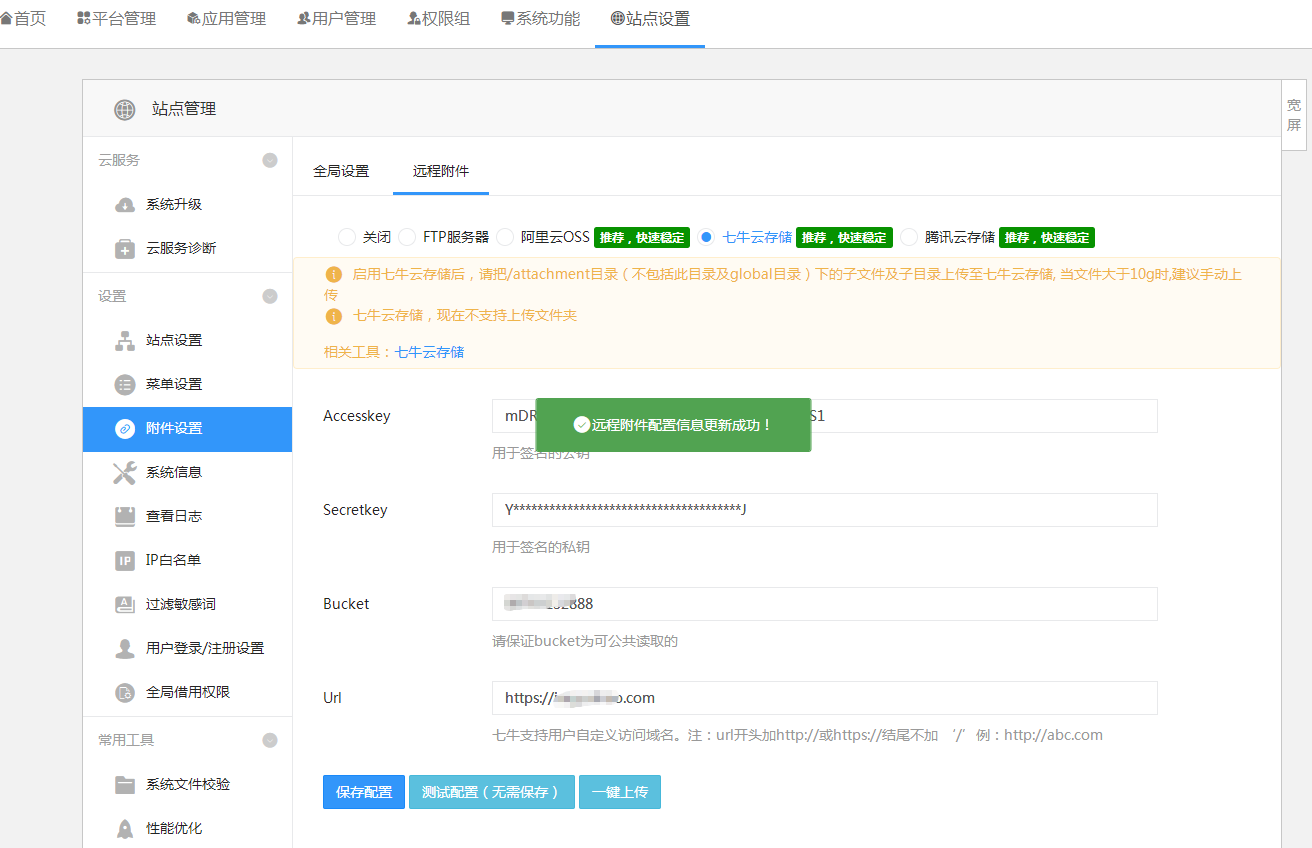1312x848 pixels.
Task: Click the 云服务诊断 medical kit icon
Action: pos(125,248)
